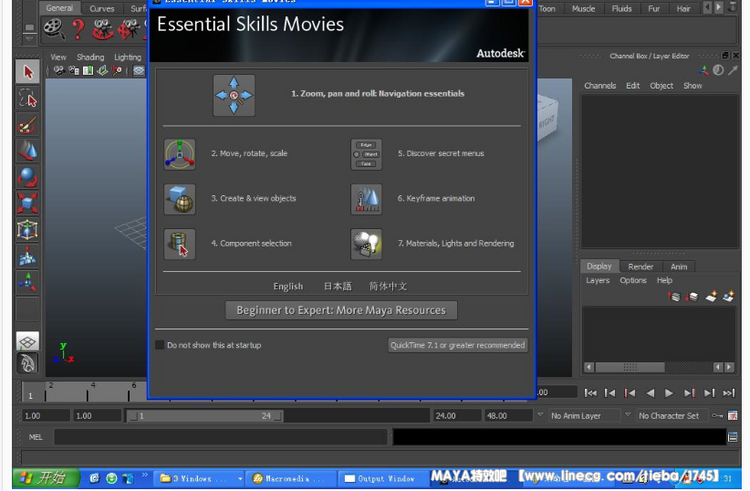Enable 'Do not show this at startup'
The image size is (750, 491).
point(160,345)
